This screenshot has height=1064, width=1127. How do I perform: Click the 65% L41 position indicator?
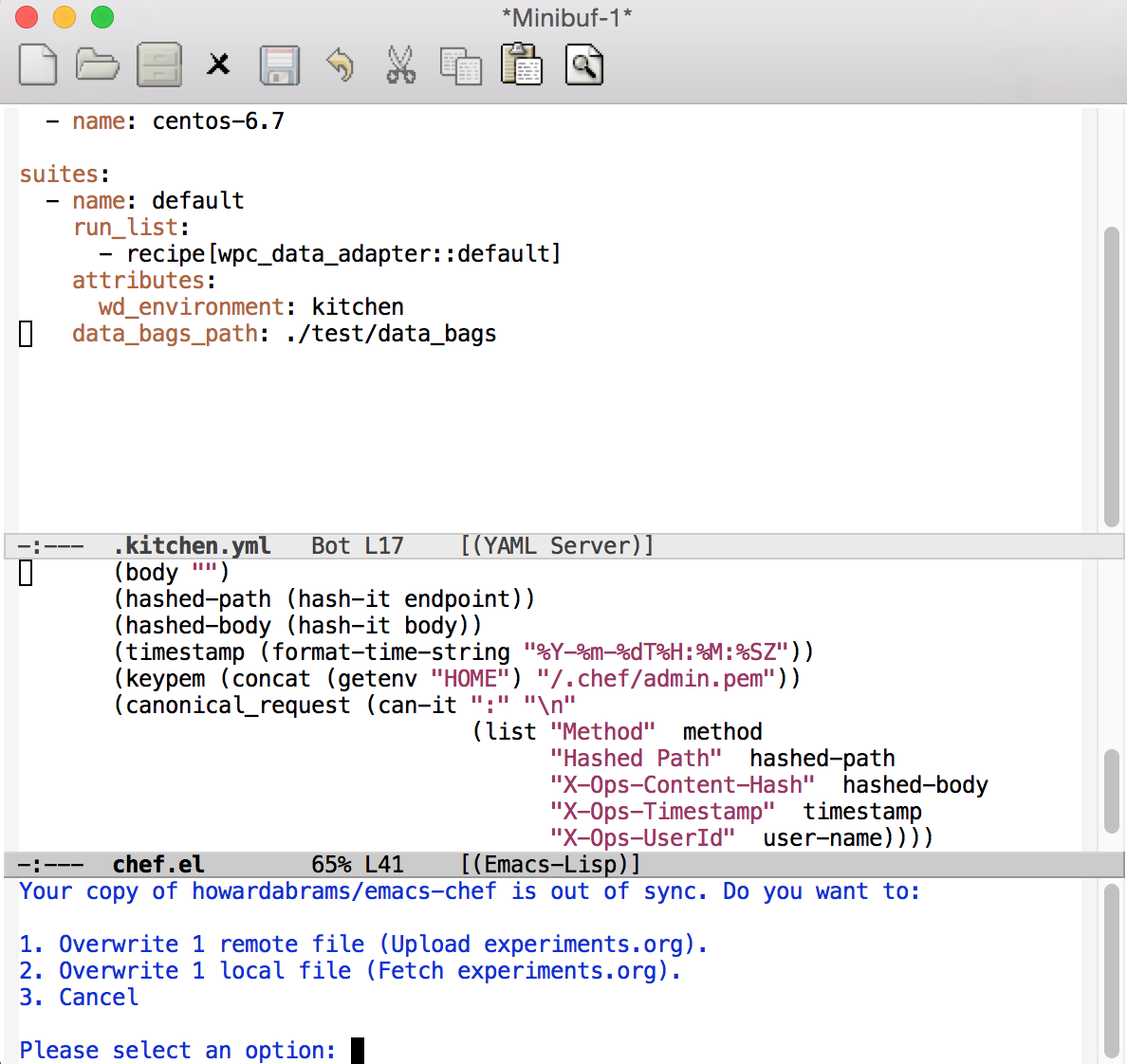point(358,864)
